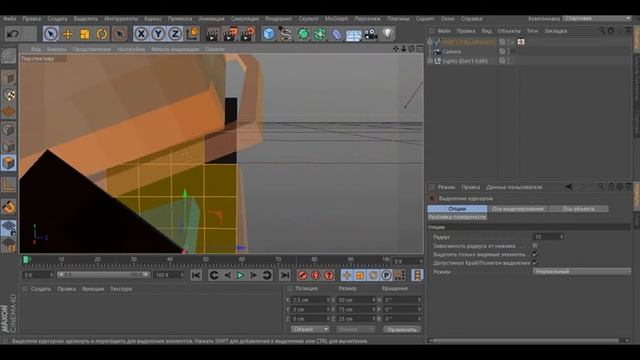Activate the Move tool
640x360 pixels.
pos(68,34)
